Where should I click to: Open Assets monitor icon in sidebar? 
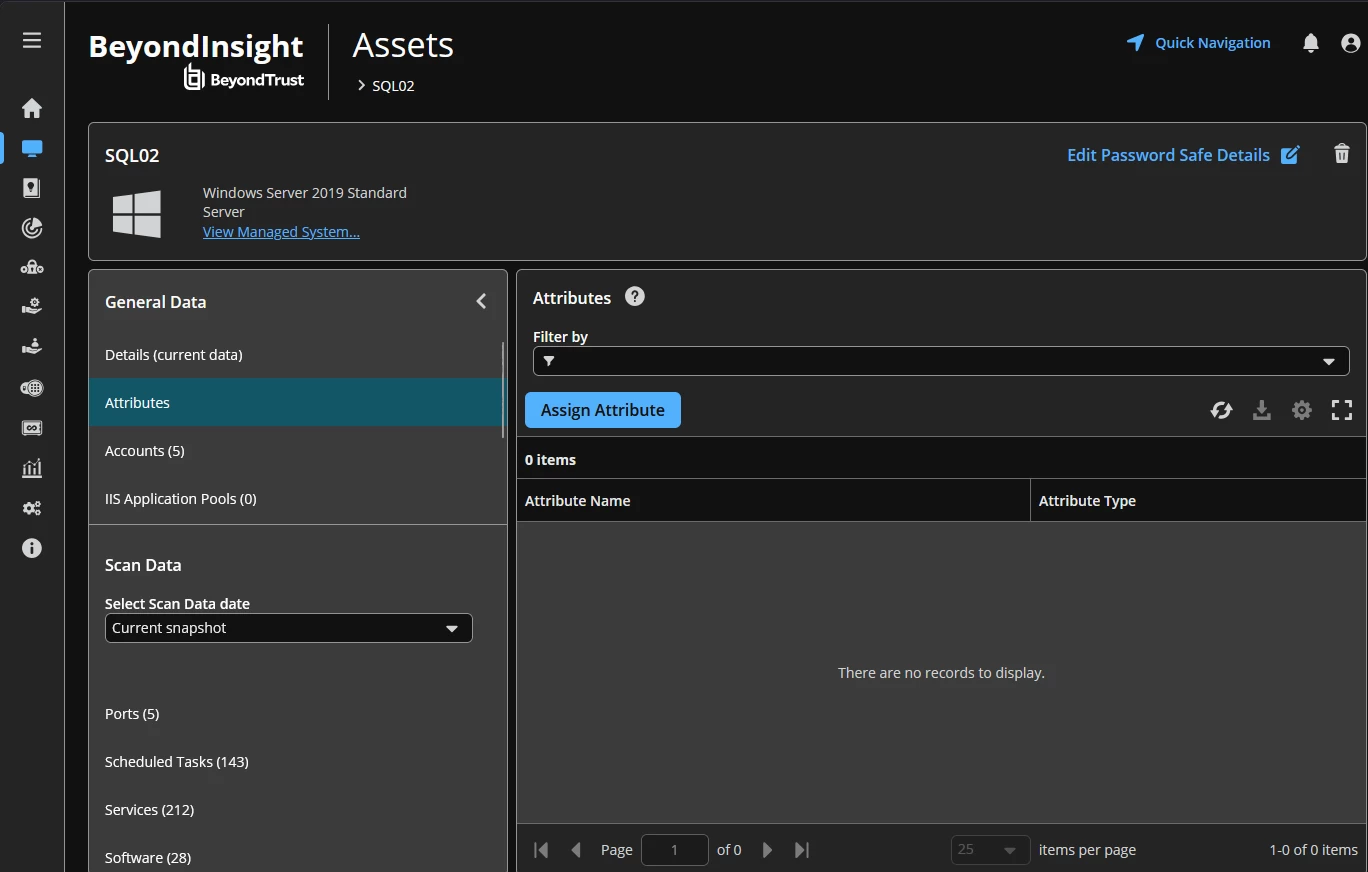pos(32,148)
